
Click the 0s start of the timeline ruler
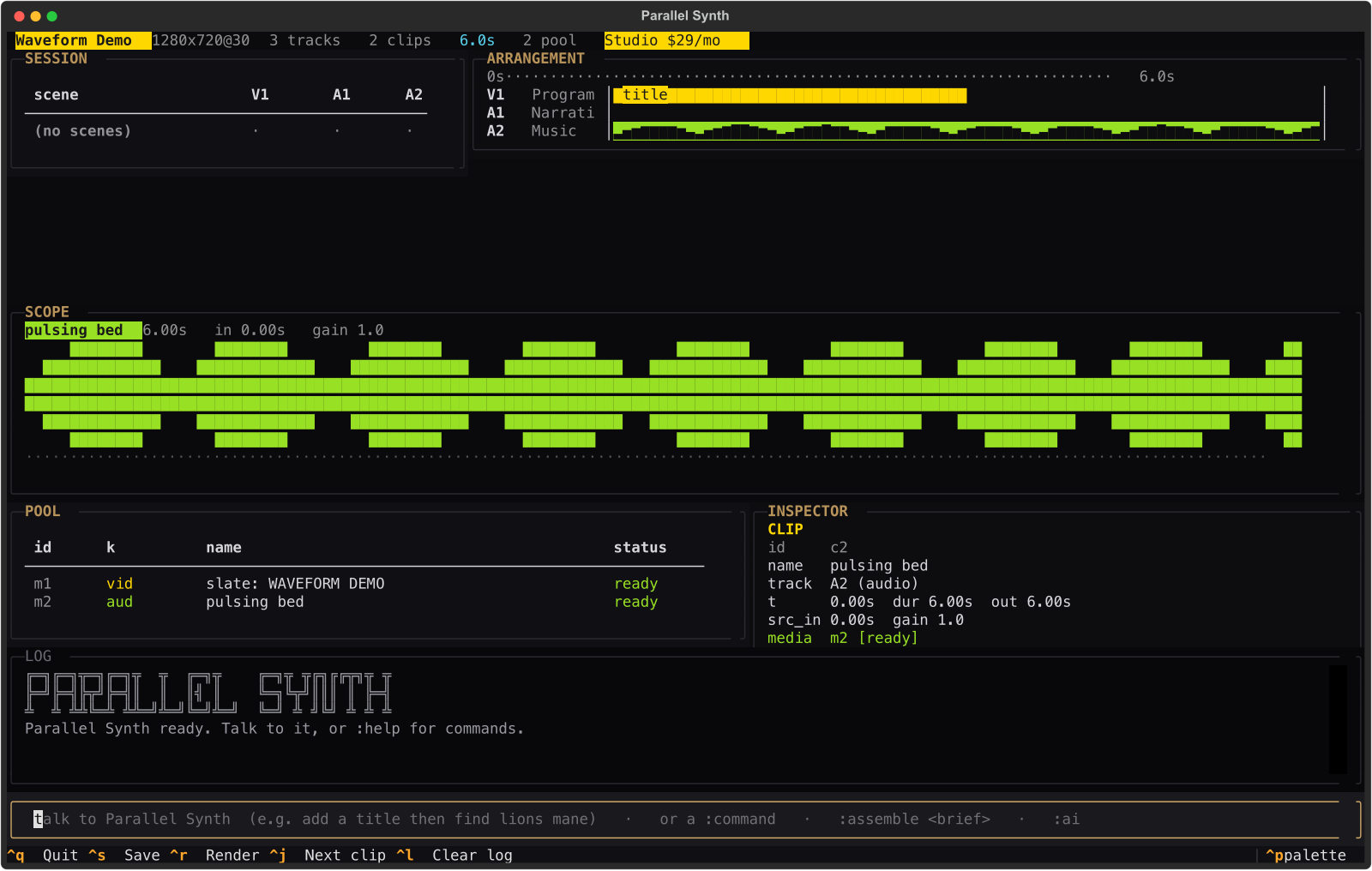click(495, 77)
